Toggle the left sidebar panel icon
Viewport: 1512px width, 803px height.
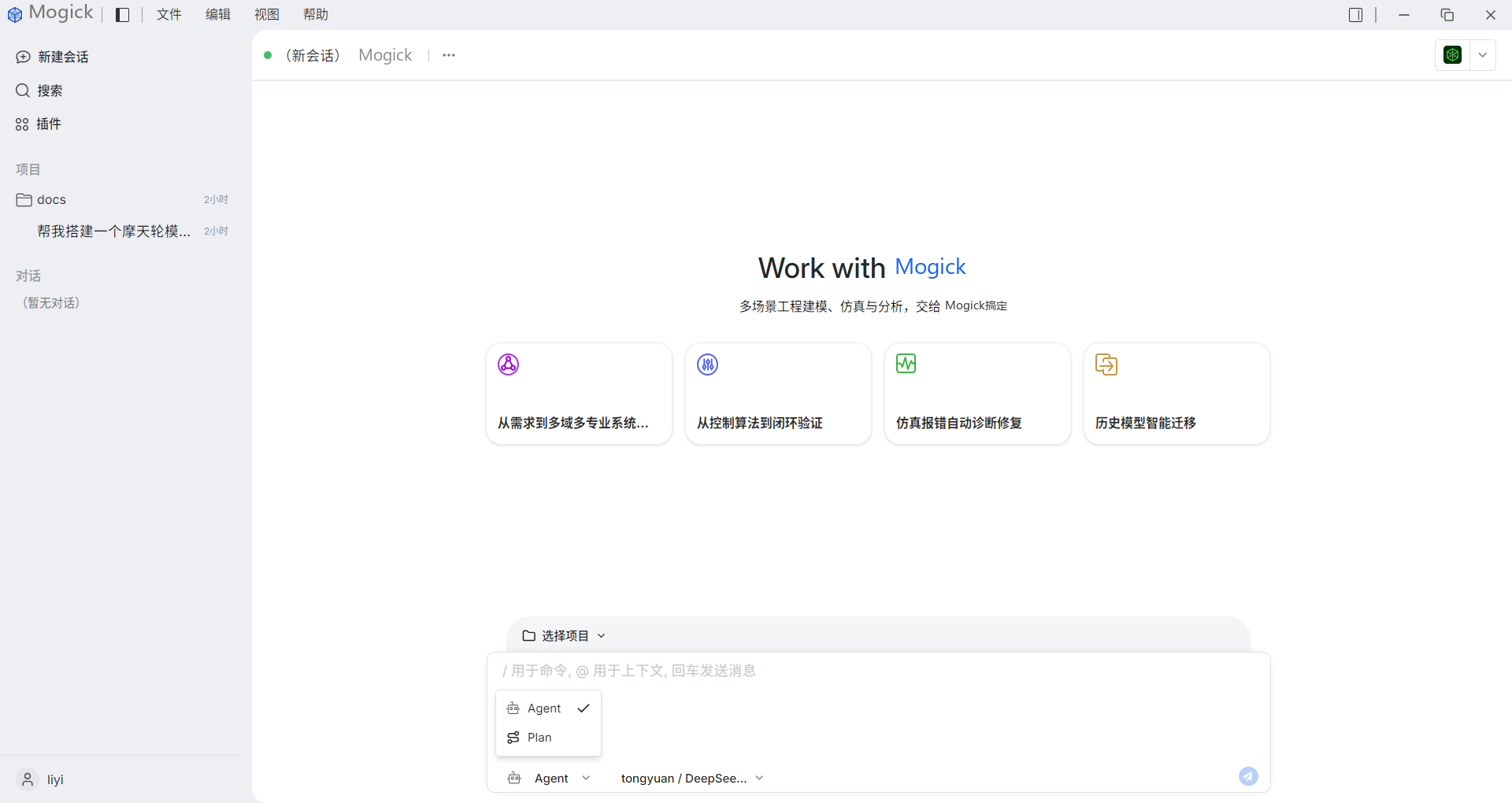(122, 15)
